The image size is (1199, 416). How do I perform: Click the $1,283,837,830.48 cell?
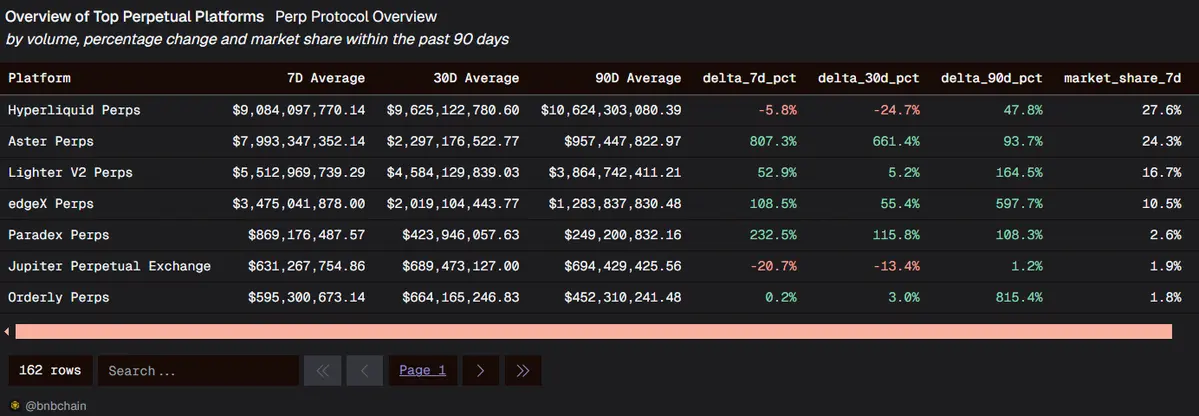click(x=615, y=204)
